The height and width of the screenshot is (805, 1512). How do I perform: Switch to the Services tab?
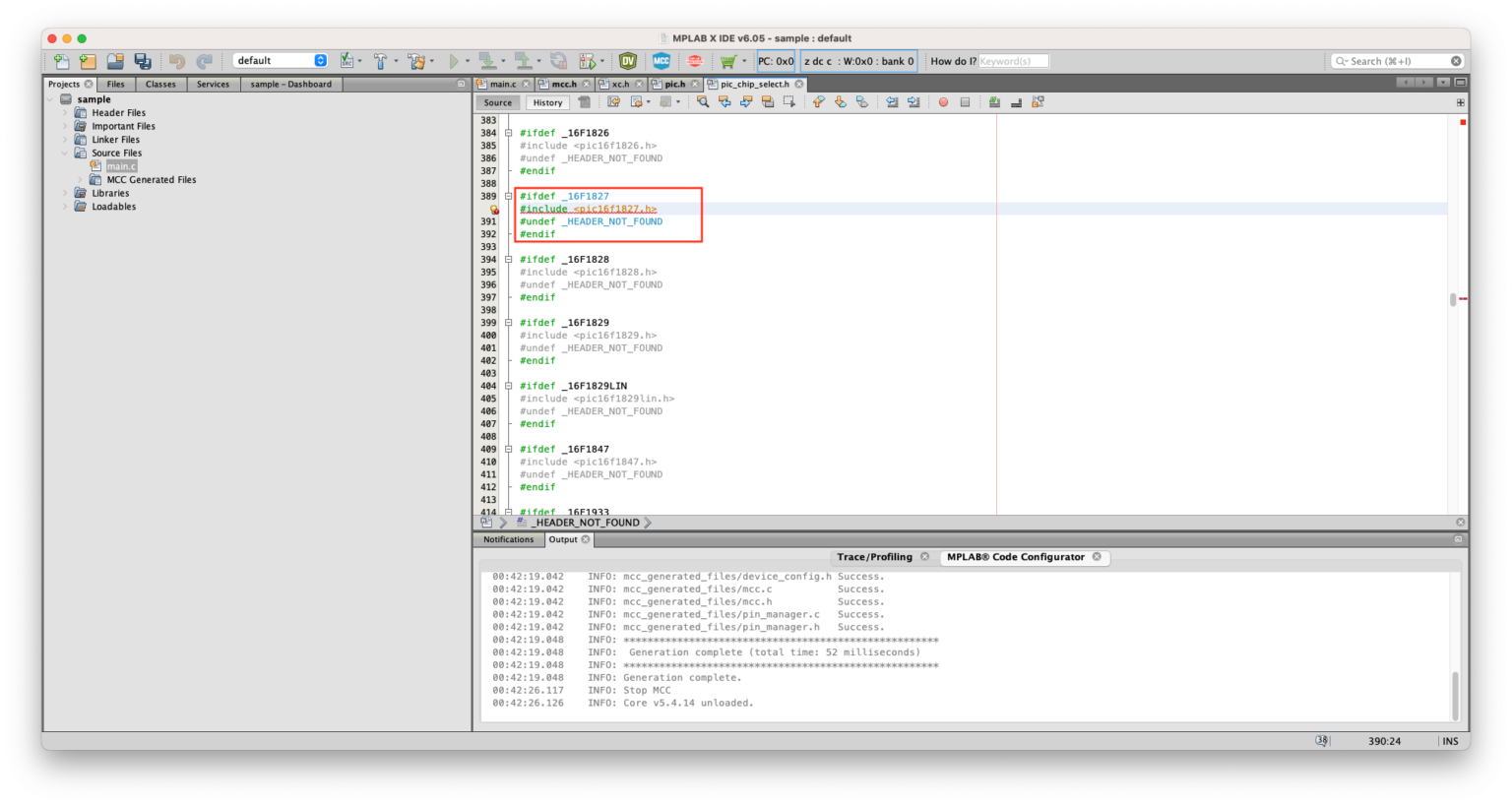click(213, 85)
